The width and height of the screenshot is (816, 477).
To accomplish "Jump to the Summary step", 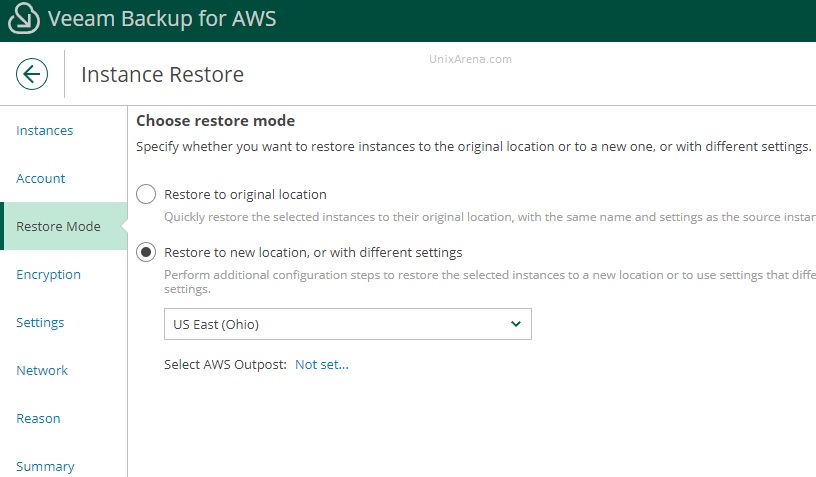I will [45, 467].
